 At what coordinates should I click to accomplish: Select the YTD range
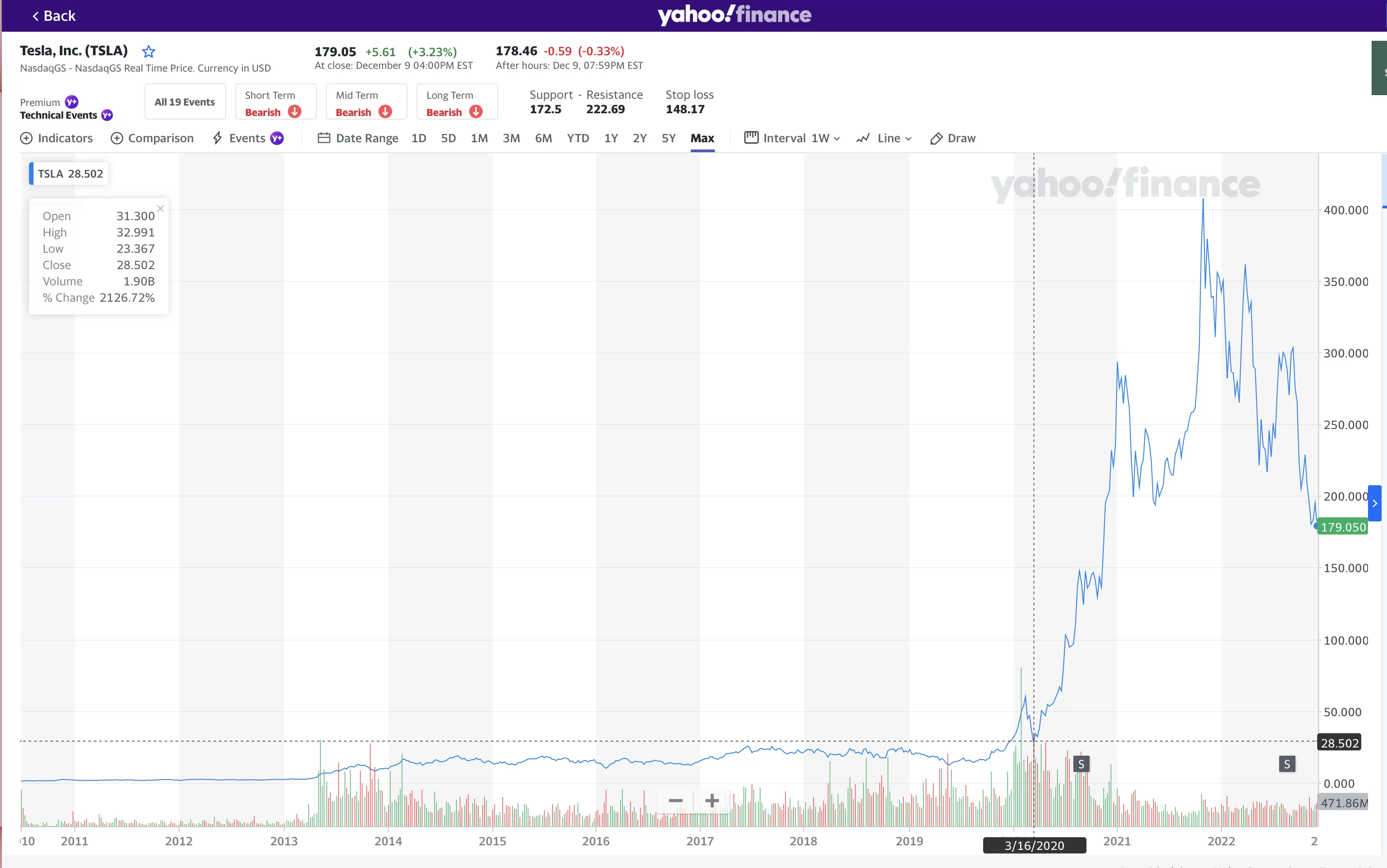click(x=578, y=138)
